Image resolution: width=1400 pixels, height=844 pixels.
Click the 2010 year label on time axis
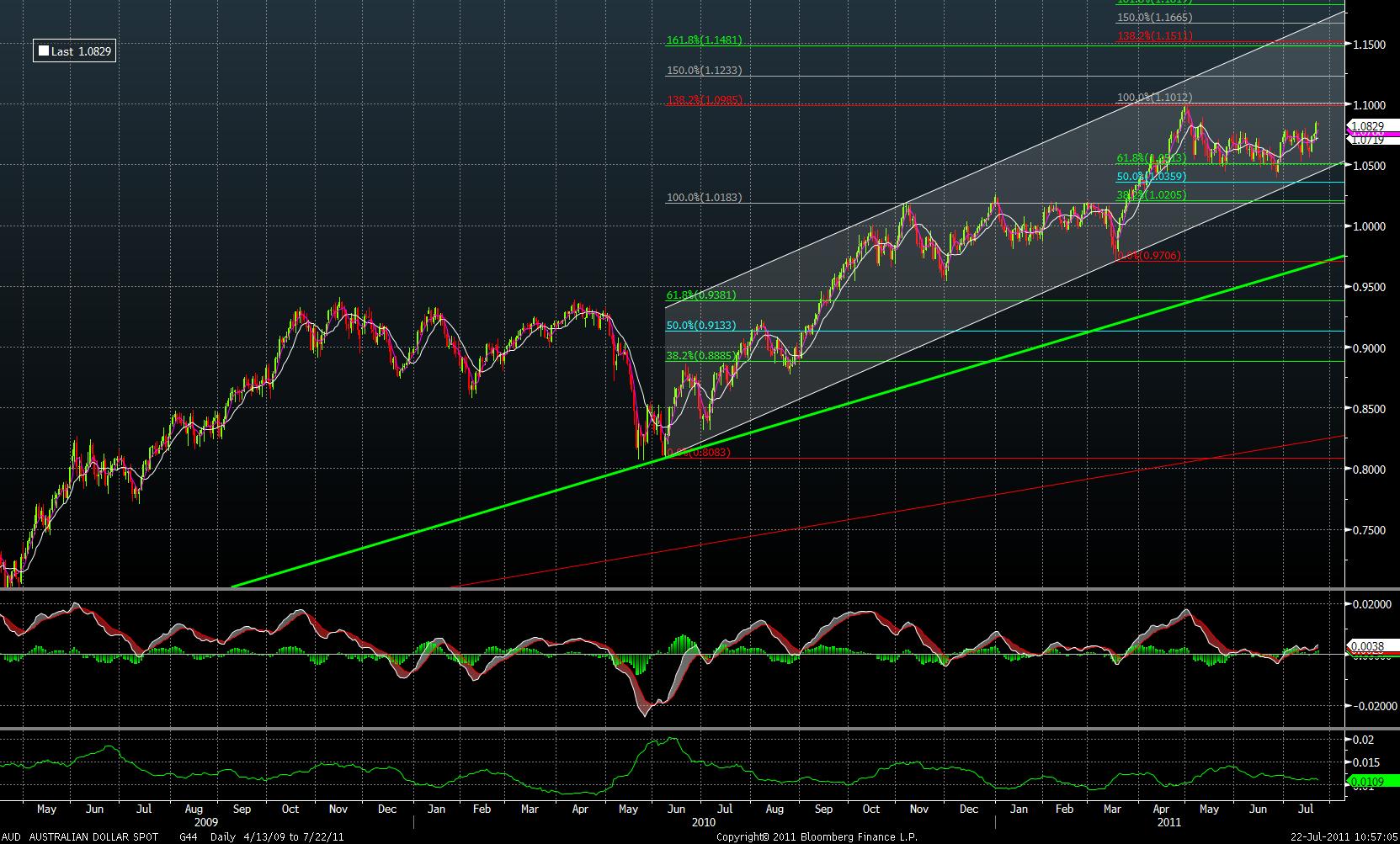point(703,822)
